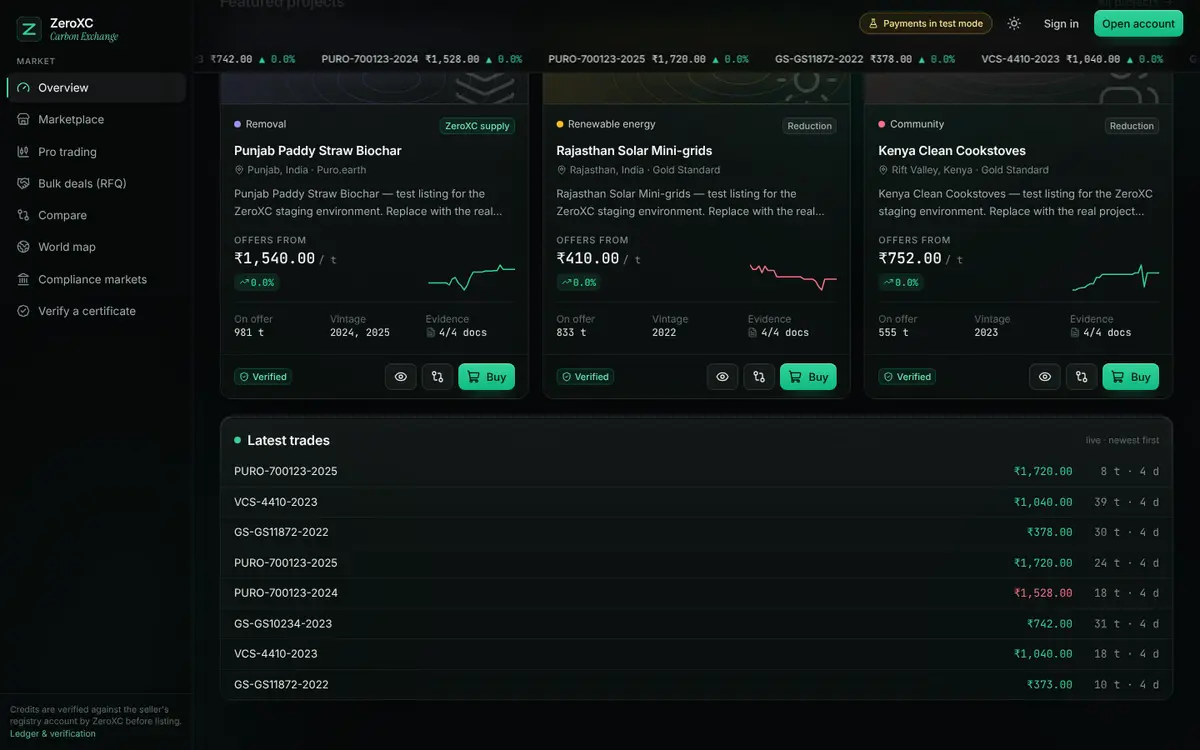Click the Rajasthan card red sparkline chart

[793, 277]
